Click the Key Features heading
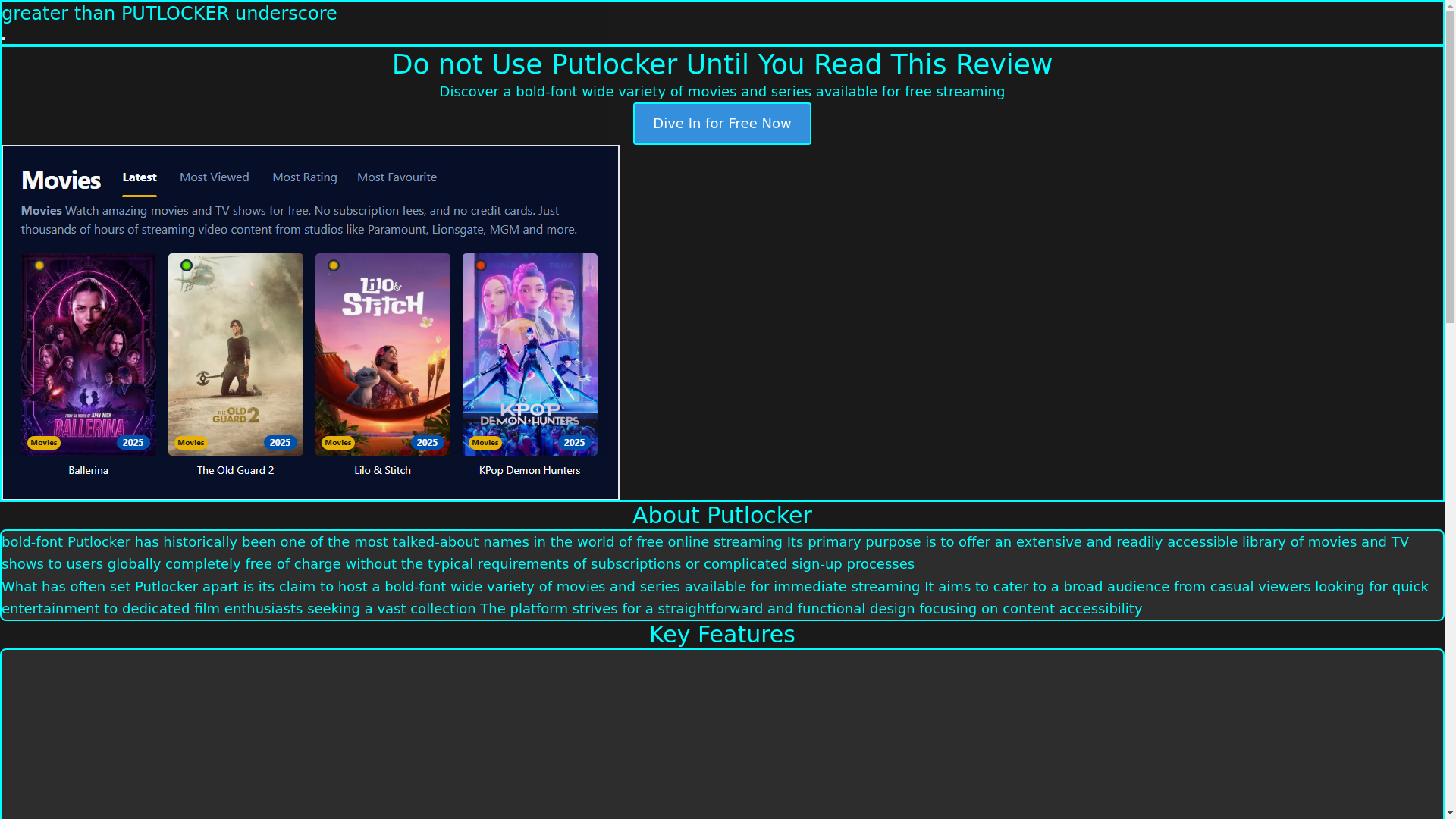The width and height of the screenshot is (1456, 819). click(722, 635)
